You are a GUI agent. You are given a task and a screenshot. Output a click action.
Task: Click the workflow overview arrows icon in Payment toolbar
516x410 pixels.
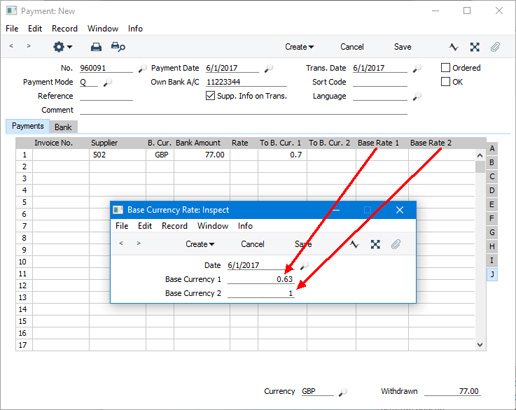click(x=475, y=47)
